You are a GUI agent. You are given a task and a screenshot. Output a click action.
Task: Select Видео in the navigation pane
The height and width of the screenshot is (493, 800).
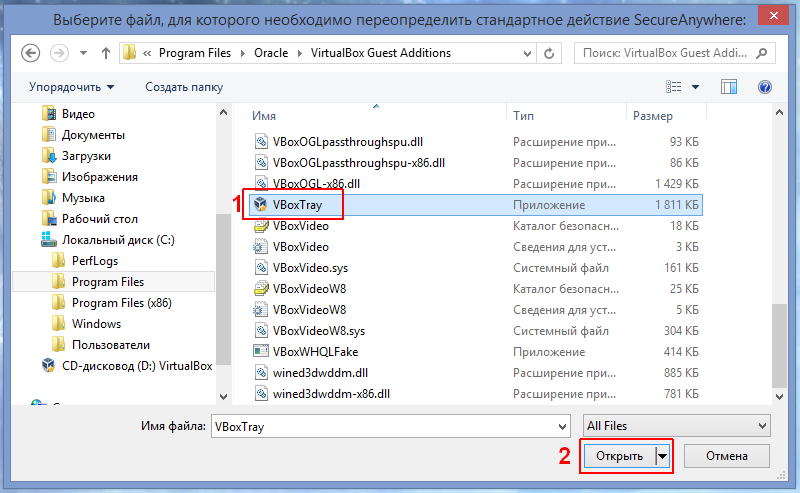tap(78, 114)
